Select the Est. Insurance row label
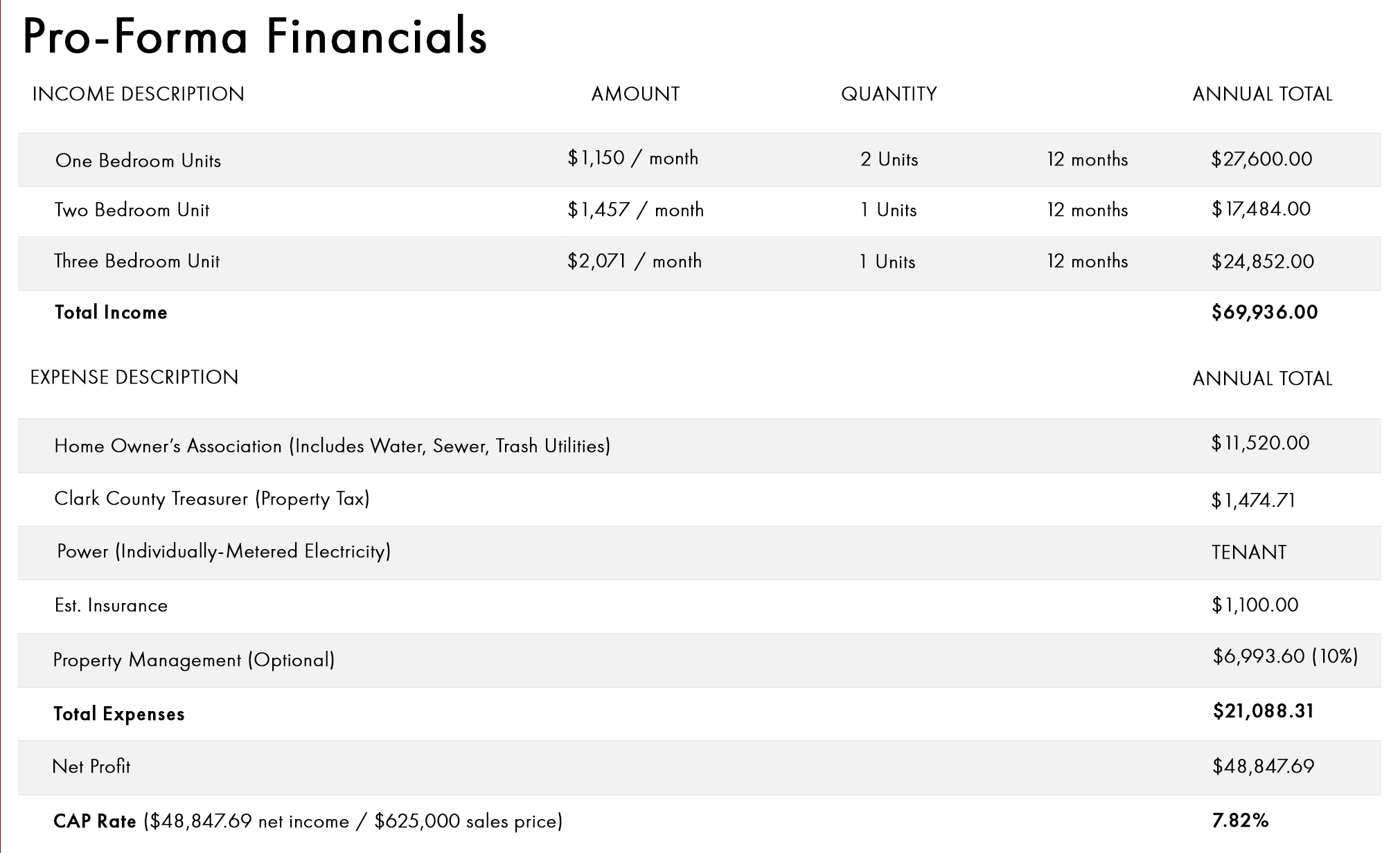Image resolution: width=1400 pixels, height=853 pixels. 111,606
